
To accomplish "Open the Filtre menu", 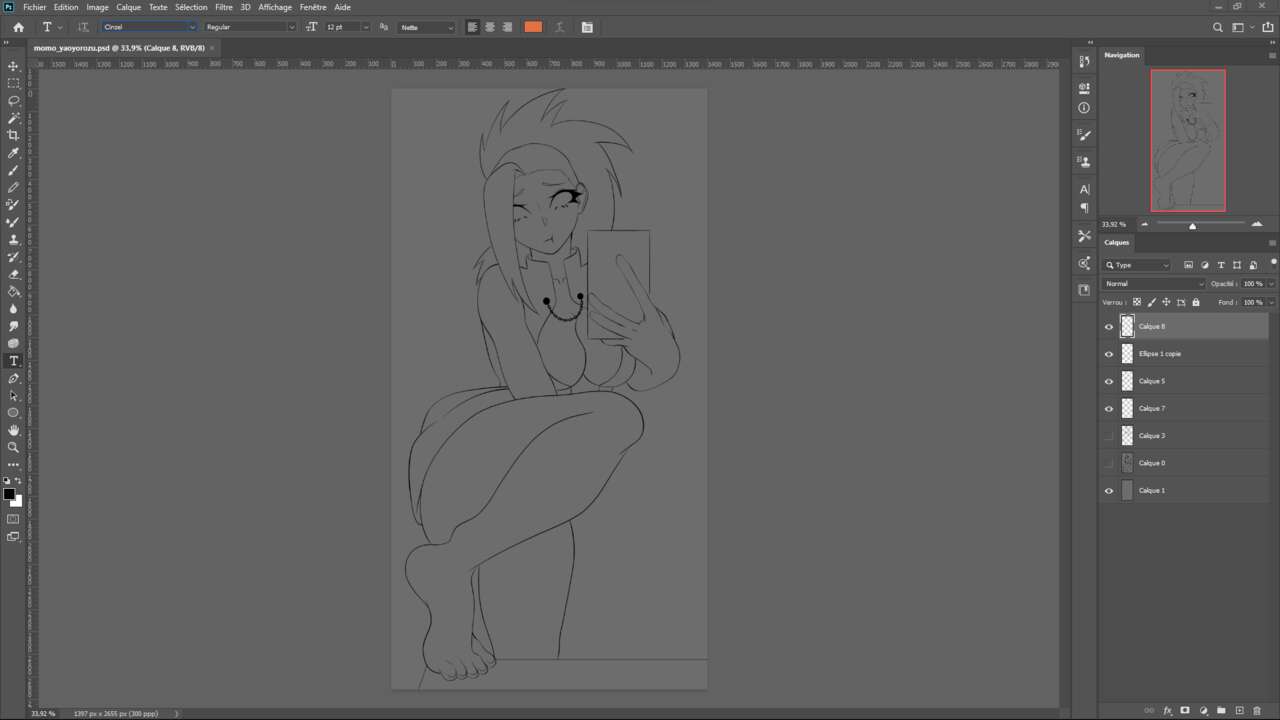I will (223, 7).
